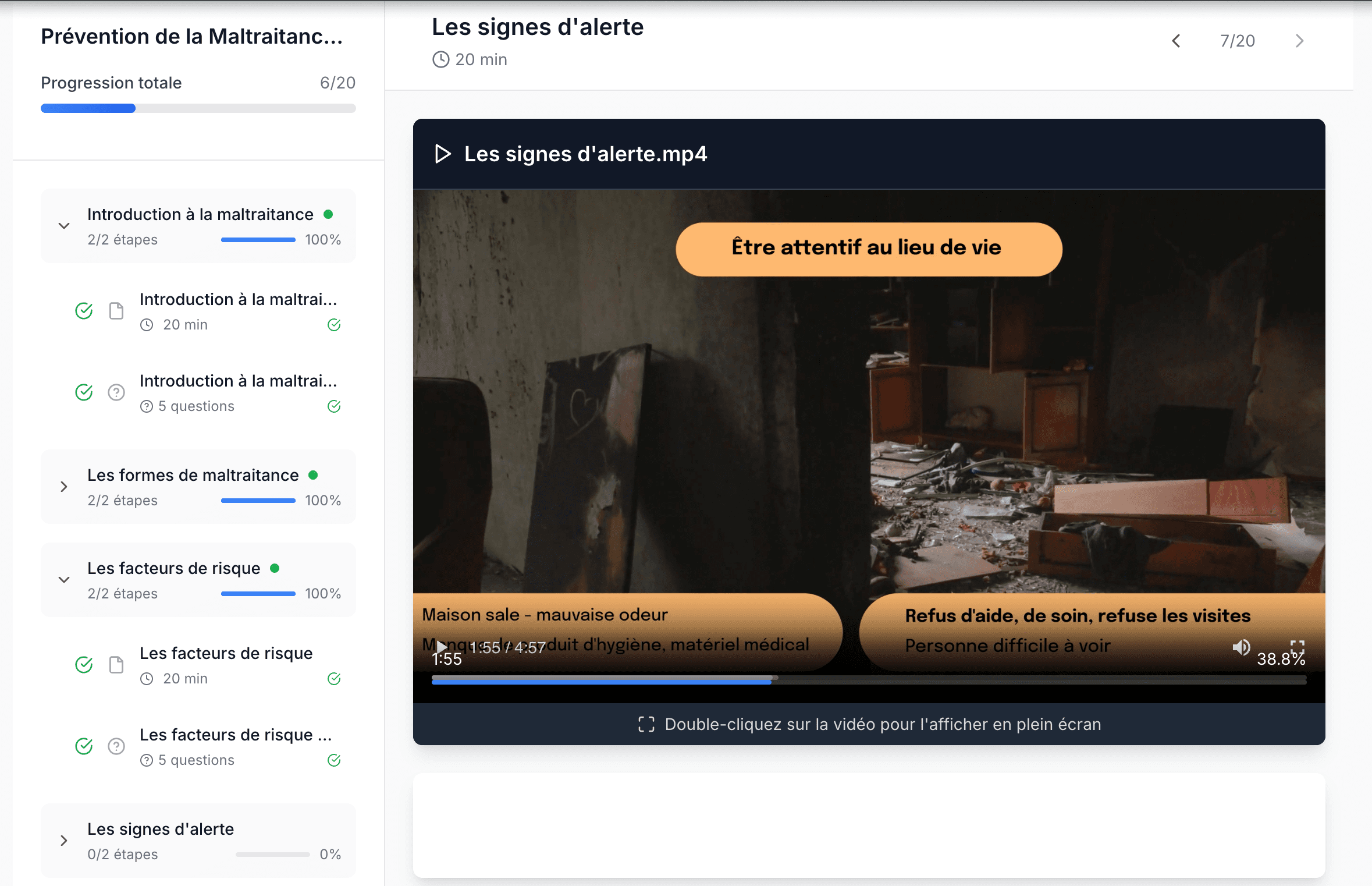Click Prévention de la Maltraitanc... course title
Viewport: 1372px width, 886px height.
(x=191, y=36)
